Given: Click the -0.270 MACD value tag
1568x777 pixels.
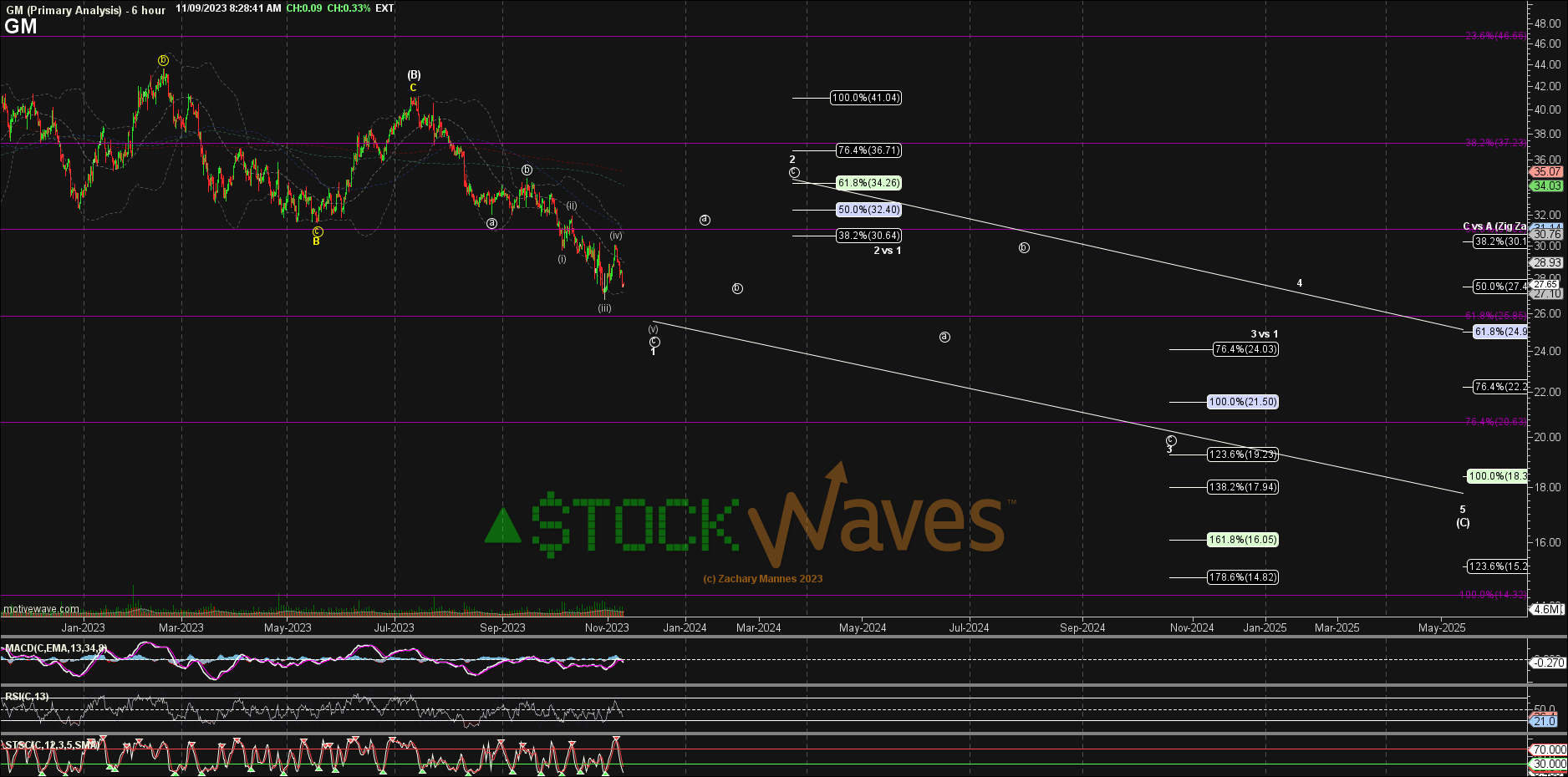Looking at the screenshot, I should click(x=1548, y=663).
